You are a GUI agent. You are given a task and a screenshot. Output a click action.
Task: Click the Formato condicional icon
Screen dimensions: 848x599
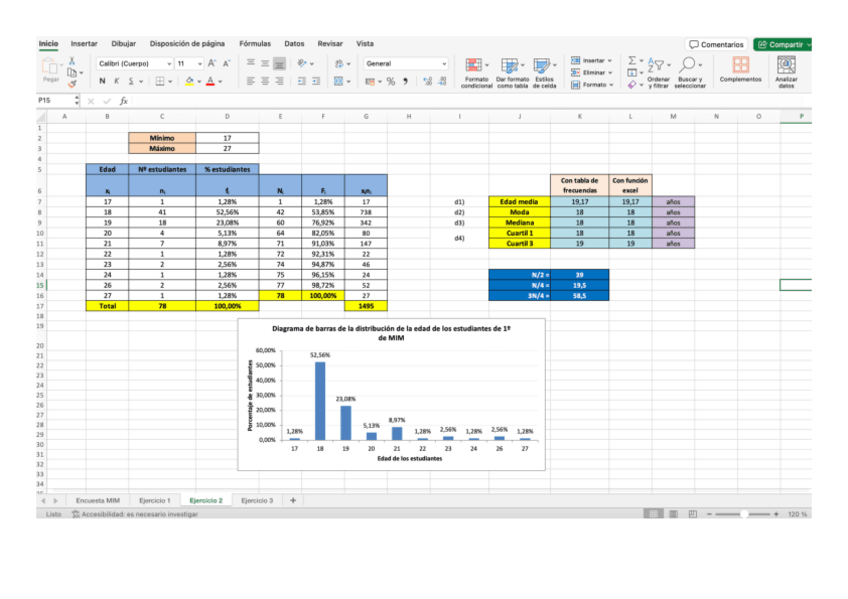pos(475,65)
